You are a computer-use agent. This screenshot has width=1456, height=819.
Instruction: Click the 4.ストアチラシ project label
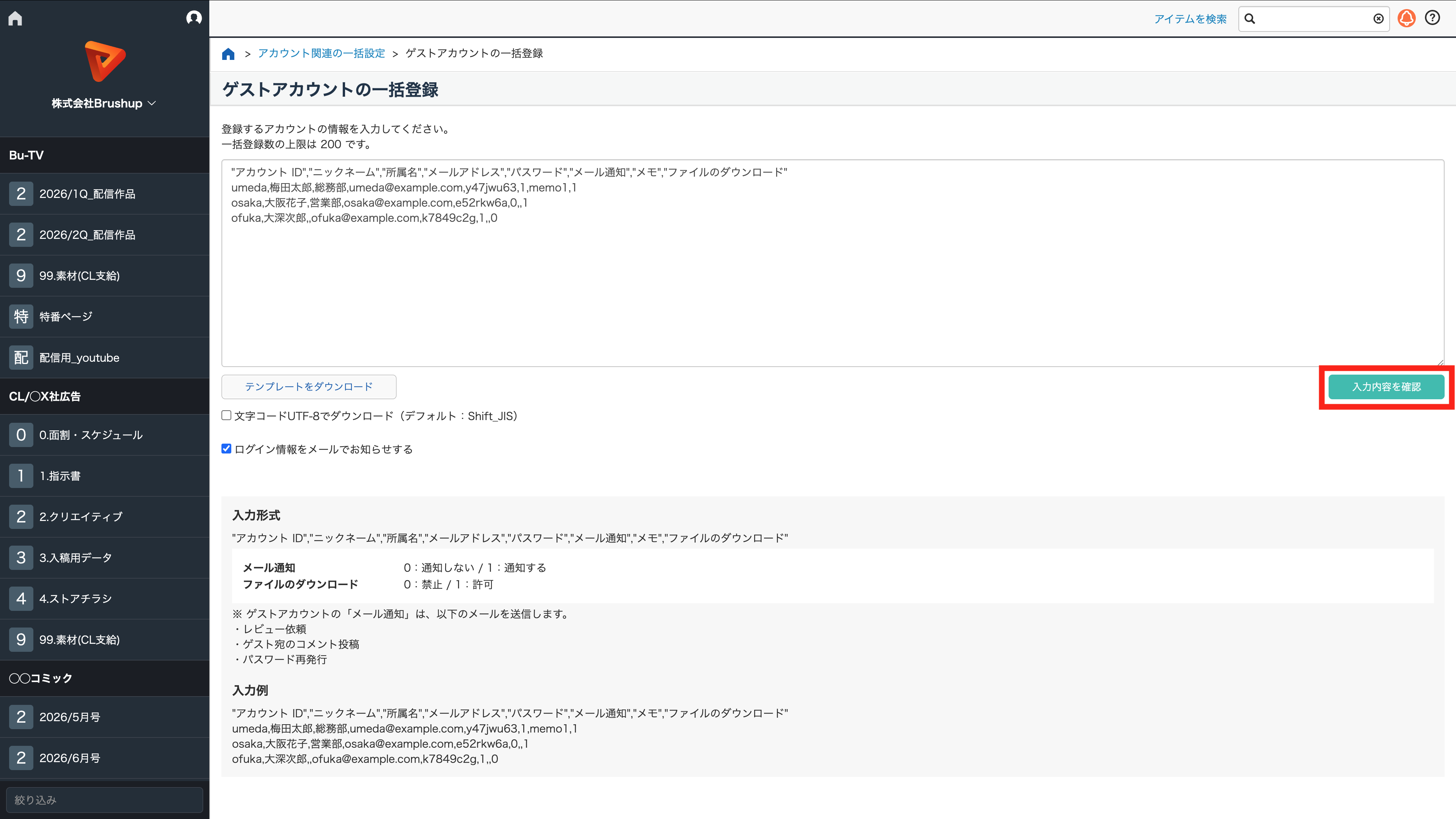tap(76, 599)
